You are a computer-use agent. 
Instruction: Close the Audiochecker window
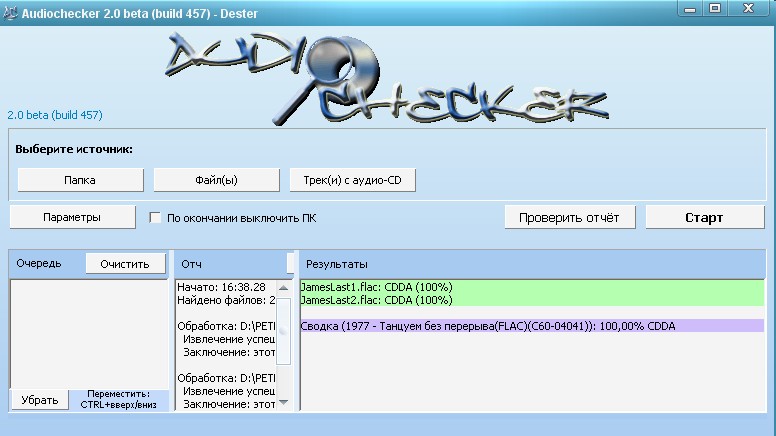pos(750,8)
